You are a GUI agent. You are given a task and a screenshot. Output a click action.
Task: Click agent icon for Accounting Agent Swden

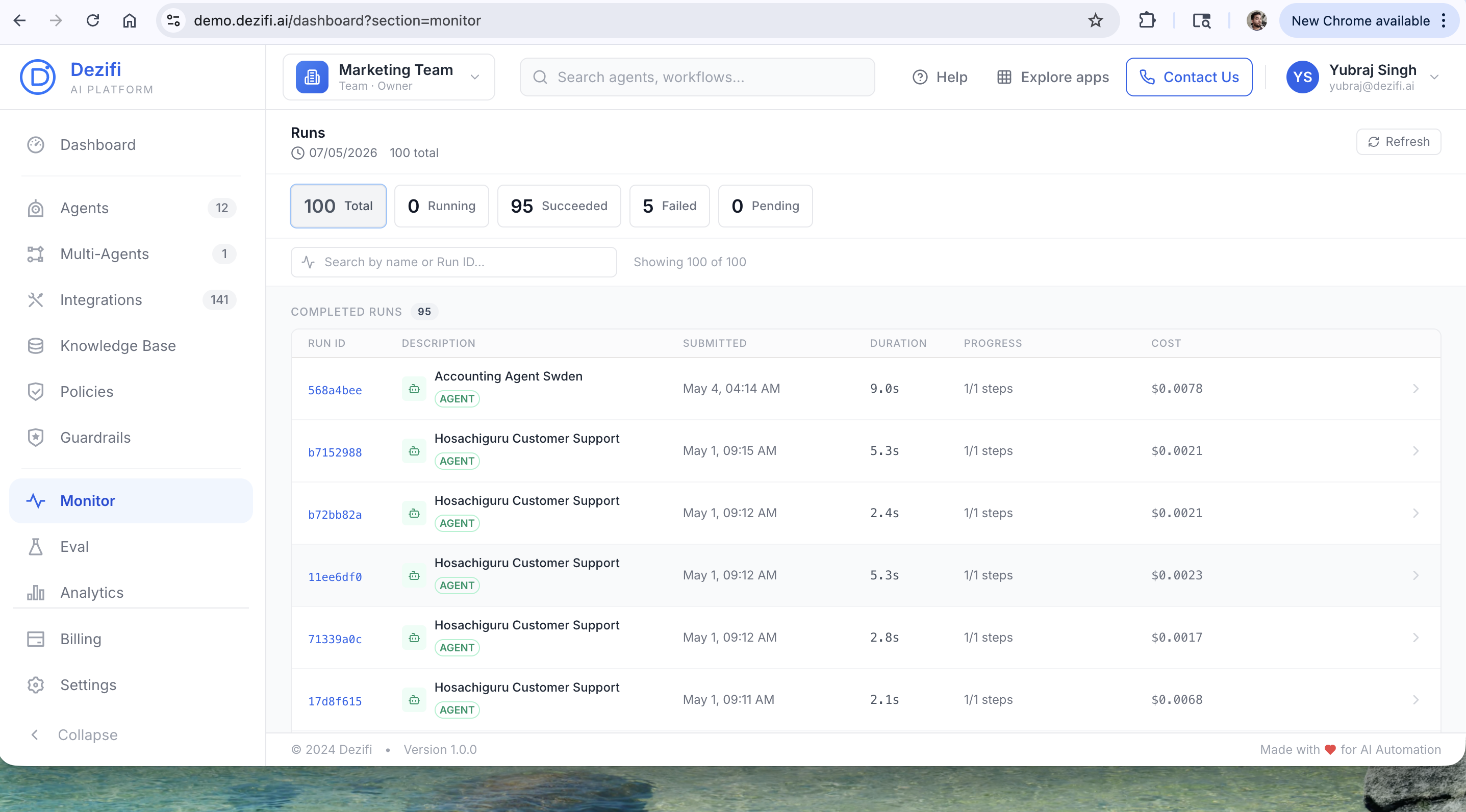point(414,389)
